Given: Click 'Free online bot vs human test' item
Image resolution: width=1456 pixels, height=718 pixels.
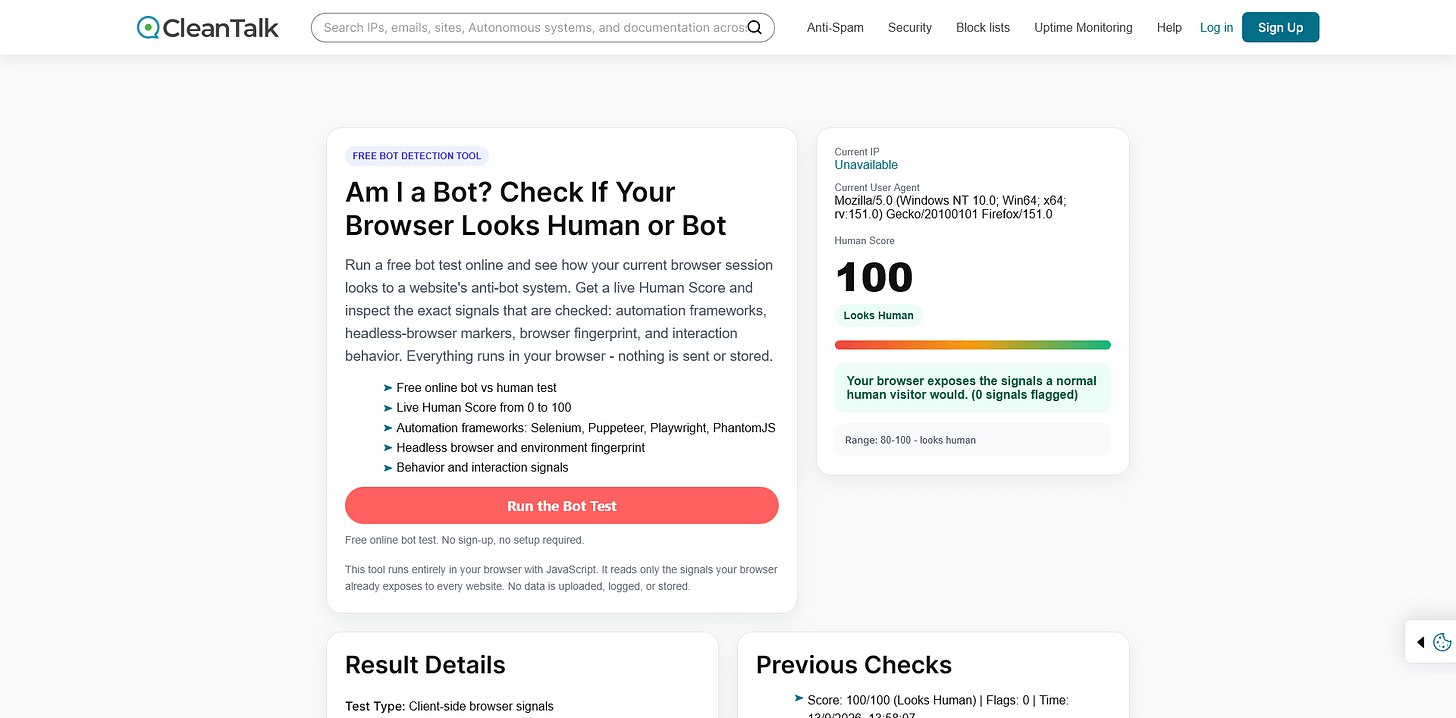Looking at the screenshot, I should click(x=476, y=388).
